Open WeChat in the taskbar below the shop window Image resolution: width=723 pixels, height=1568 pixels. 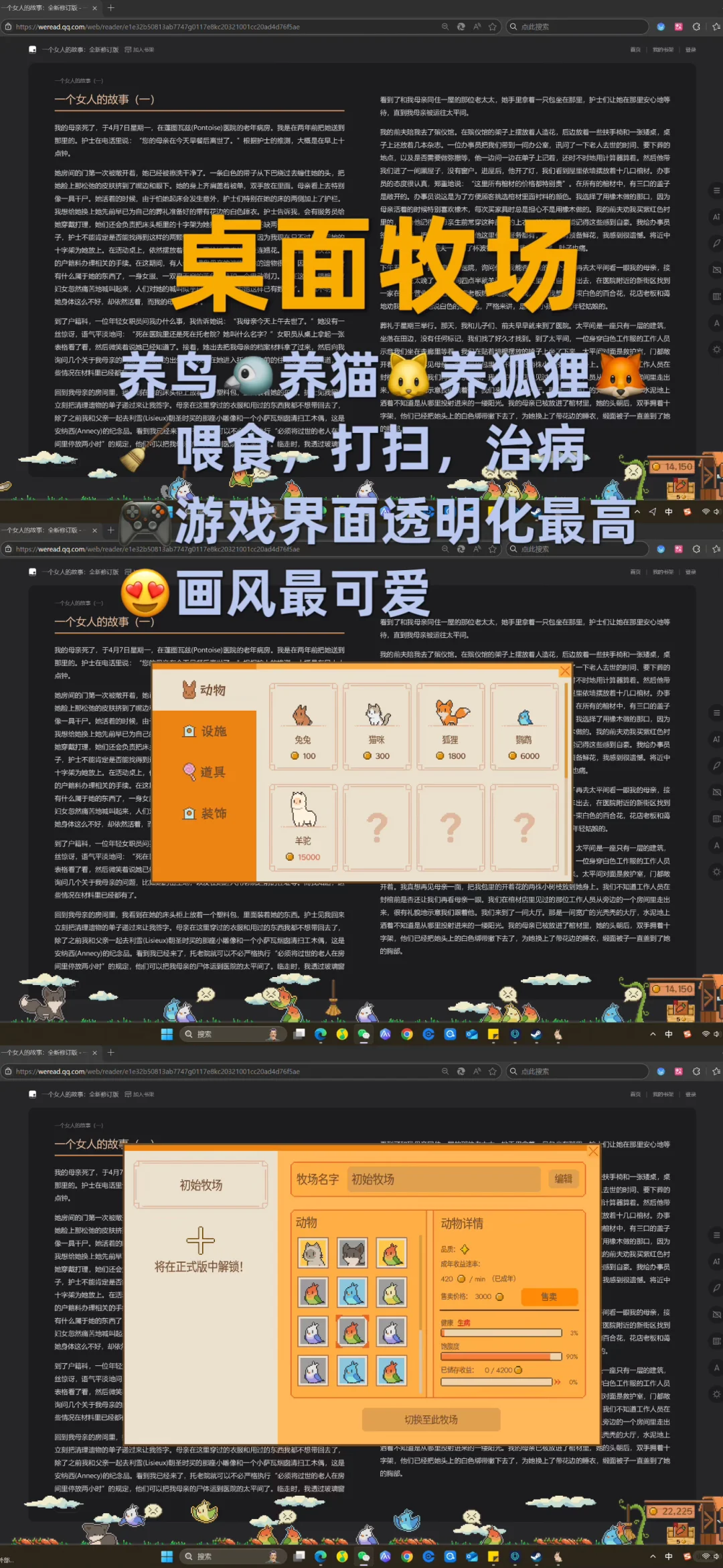(364, 1034)
